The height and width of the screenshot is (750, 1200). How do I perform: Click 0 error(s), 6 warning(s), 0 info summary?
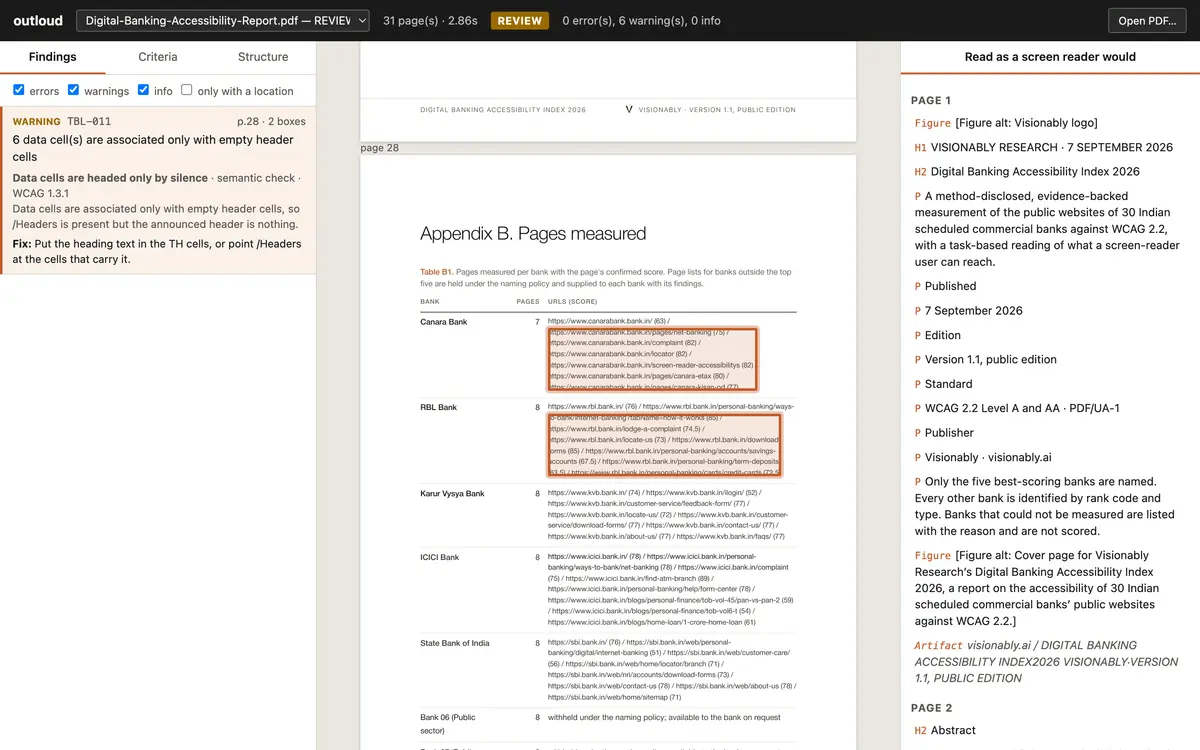point(641,20)
